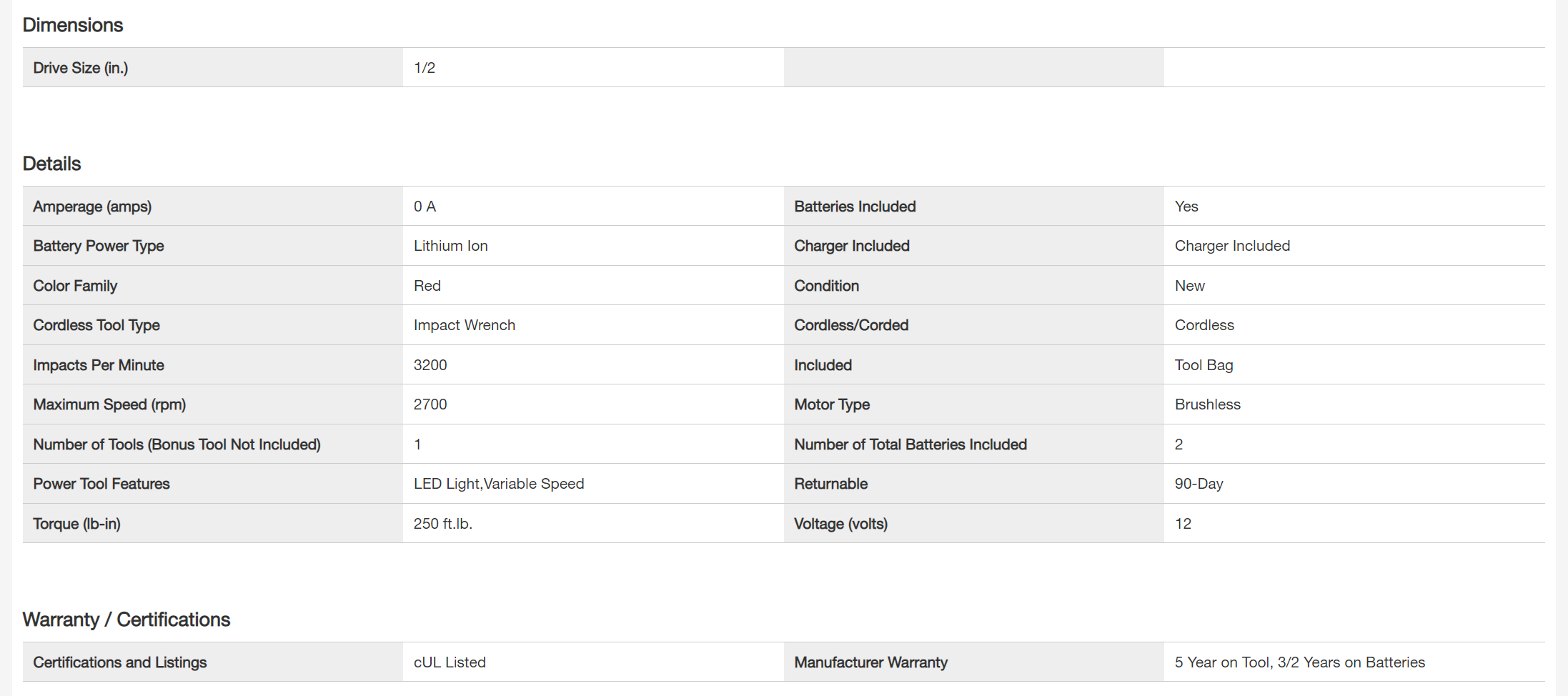Select the Drive Size (in.) label
This screenshot has height=696, width=1568.
81,68
